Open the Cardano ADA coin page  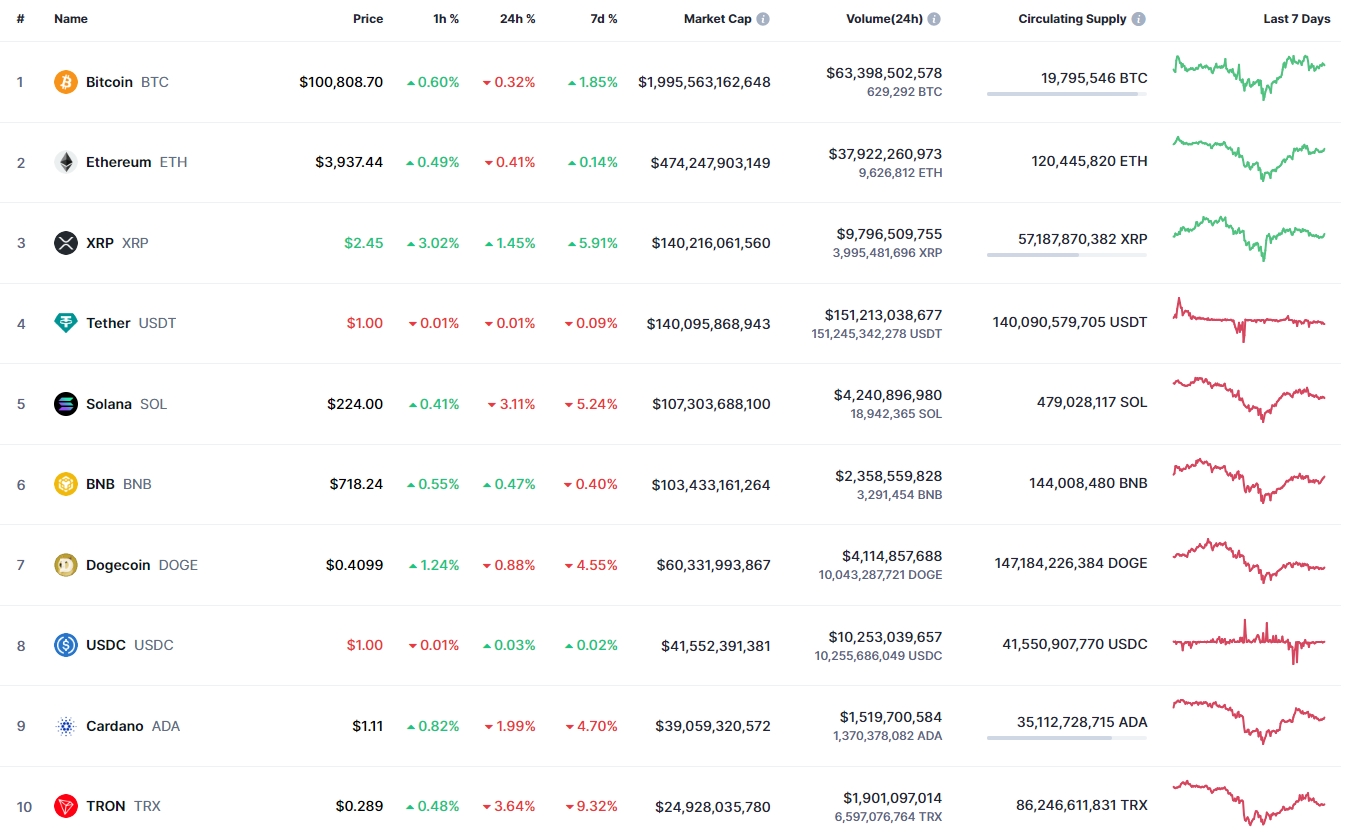coord(114,726)
